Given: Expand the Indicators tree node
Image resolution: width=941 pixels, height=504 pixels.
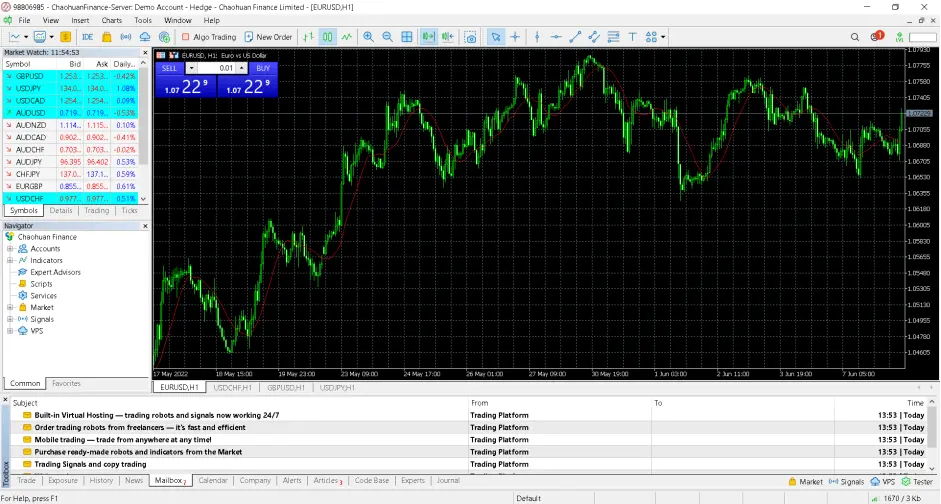Looking at the screenshot, I should [x=10, y=260].
